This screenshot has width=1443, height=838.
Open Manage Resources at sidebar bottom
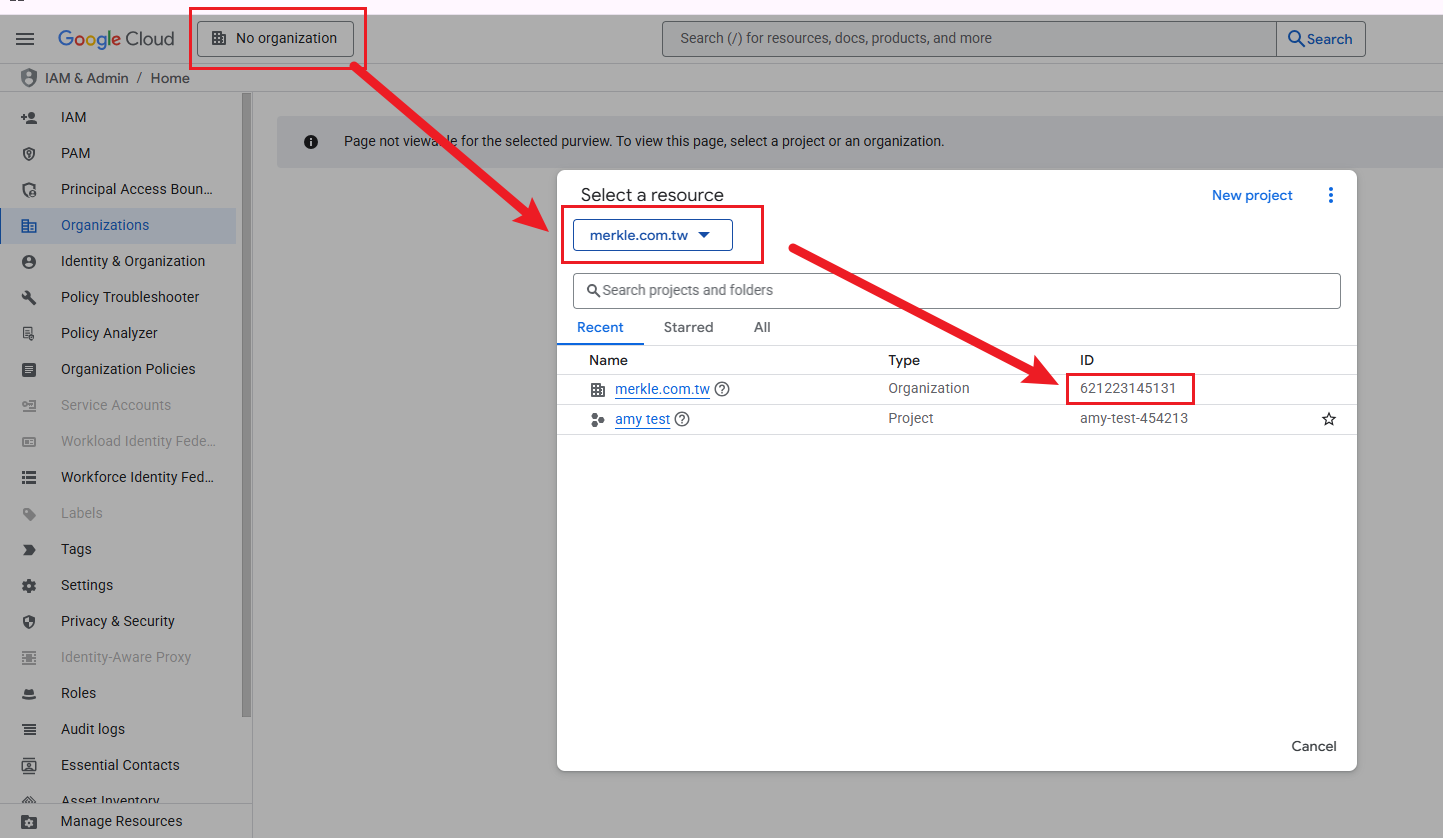[119, 821]
